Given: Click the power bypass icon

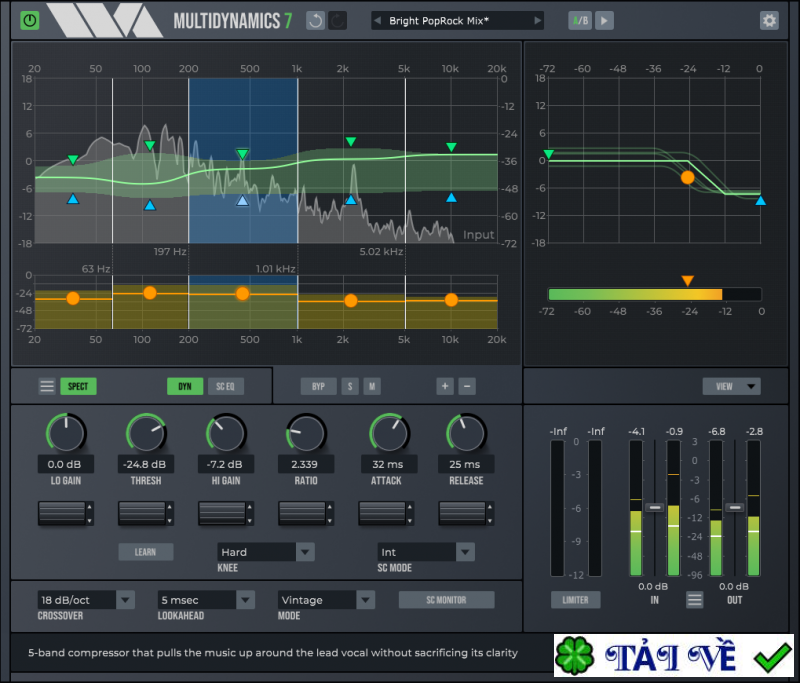Looking at the screenshot, I should pyautogui.click(x=30, y=20).
